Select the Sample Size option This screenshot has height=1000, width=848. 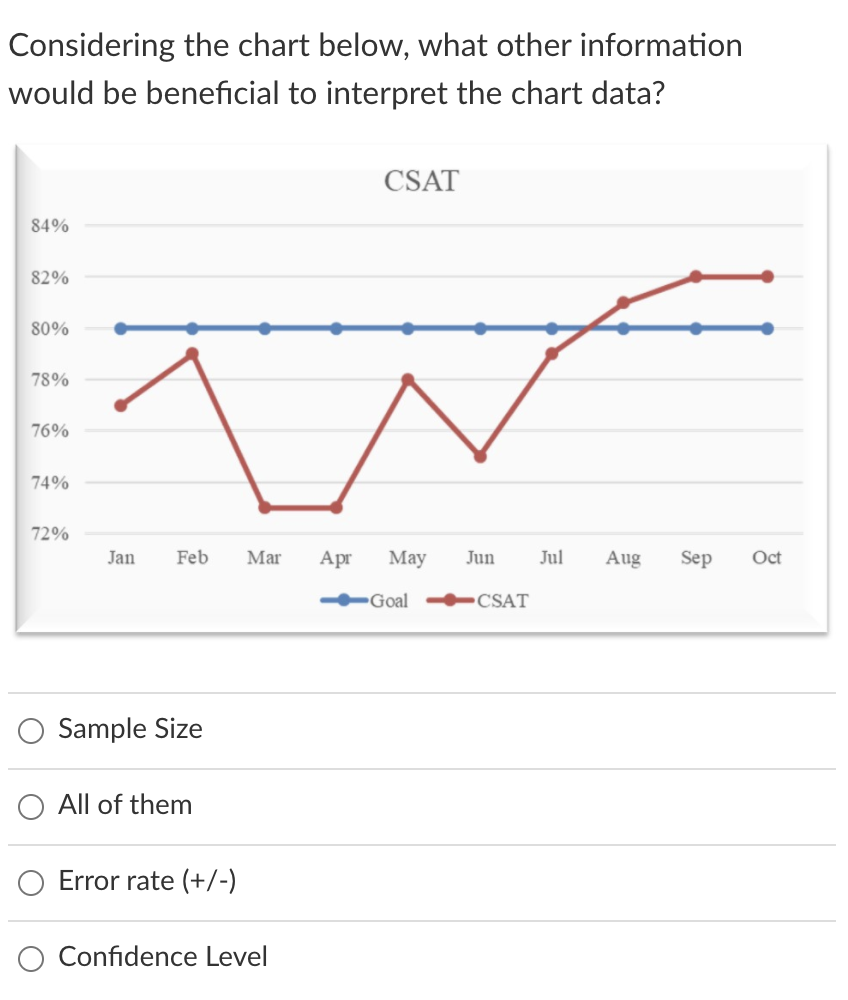click(30, 731)
